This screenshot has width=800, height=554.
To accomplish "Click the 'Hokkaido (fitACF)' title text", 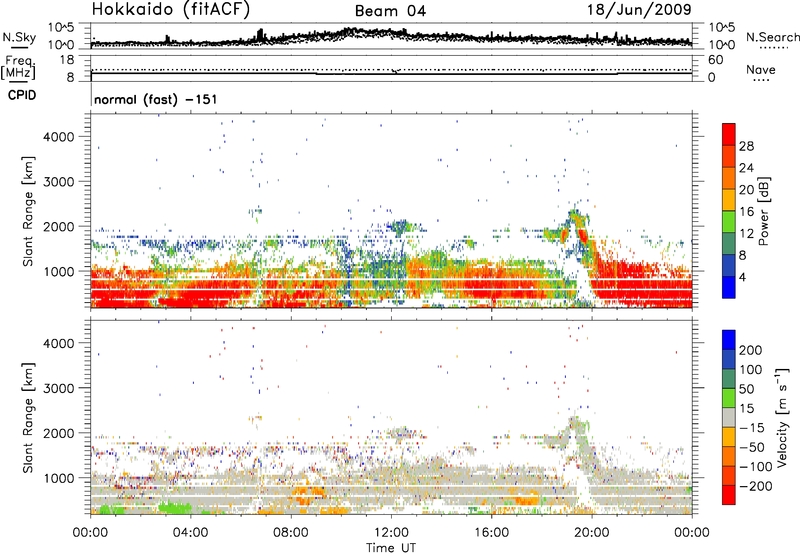I will click(171, 9).
